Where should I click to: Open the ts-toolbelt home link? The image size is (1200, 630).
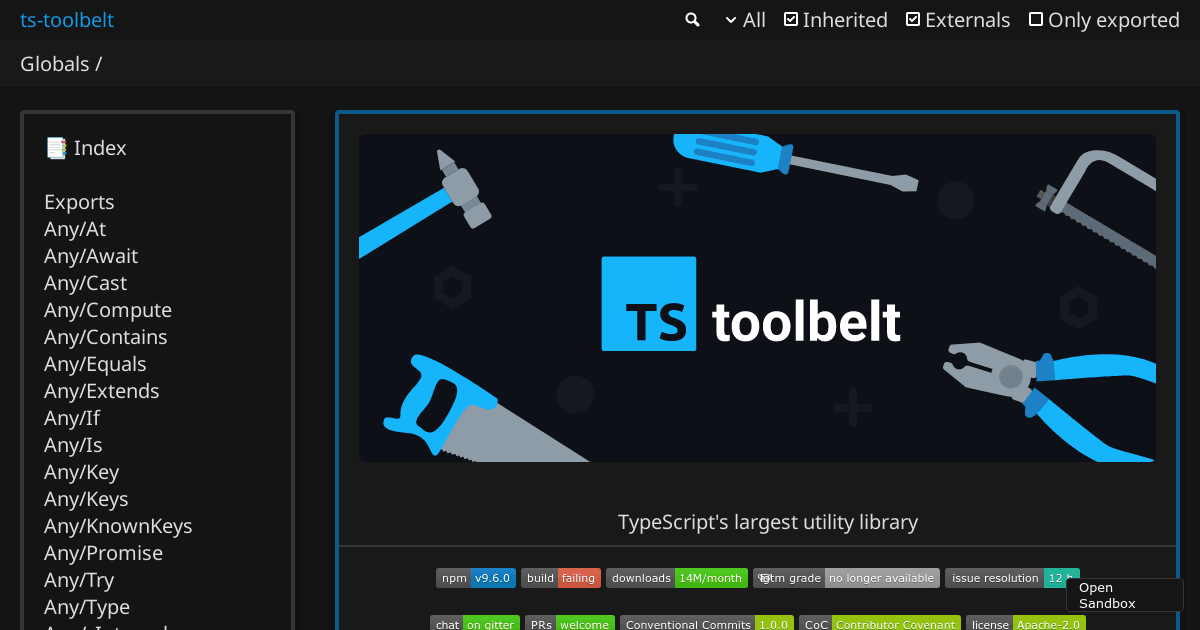point(67,19)
